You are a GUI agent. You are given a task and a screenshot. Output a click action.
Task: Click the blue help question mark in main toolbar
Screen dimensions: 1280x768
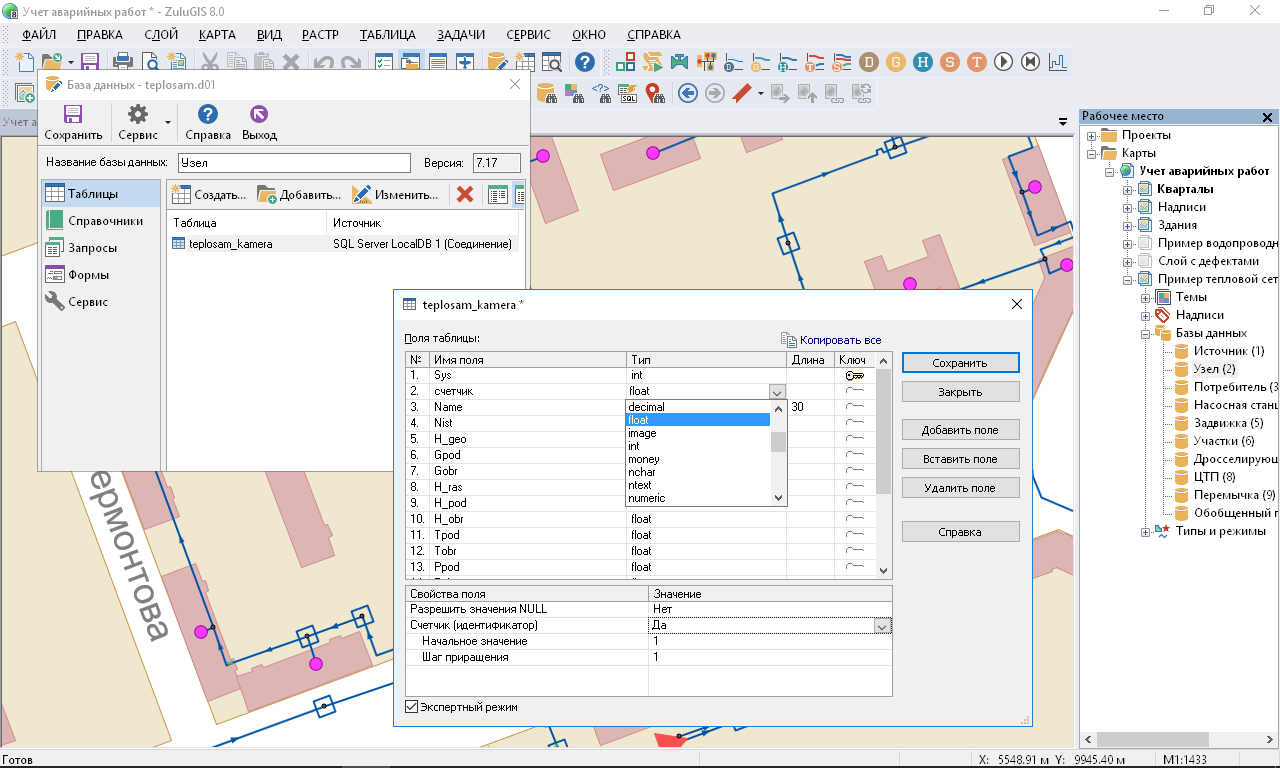(585, 62)
